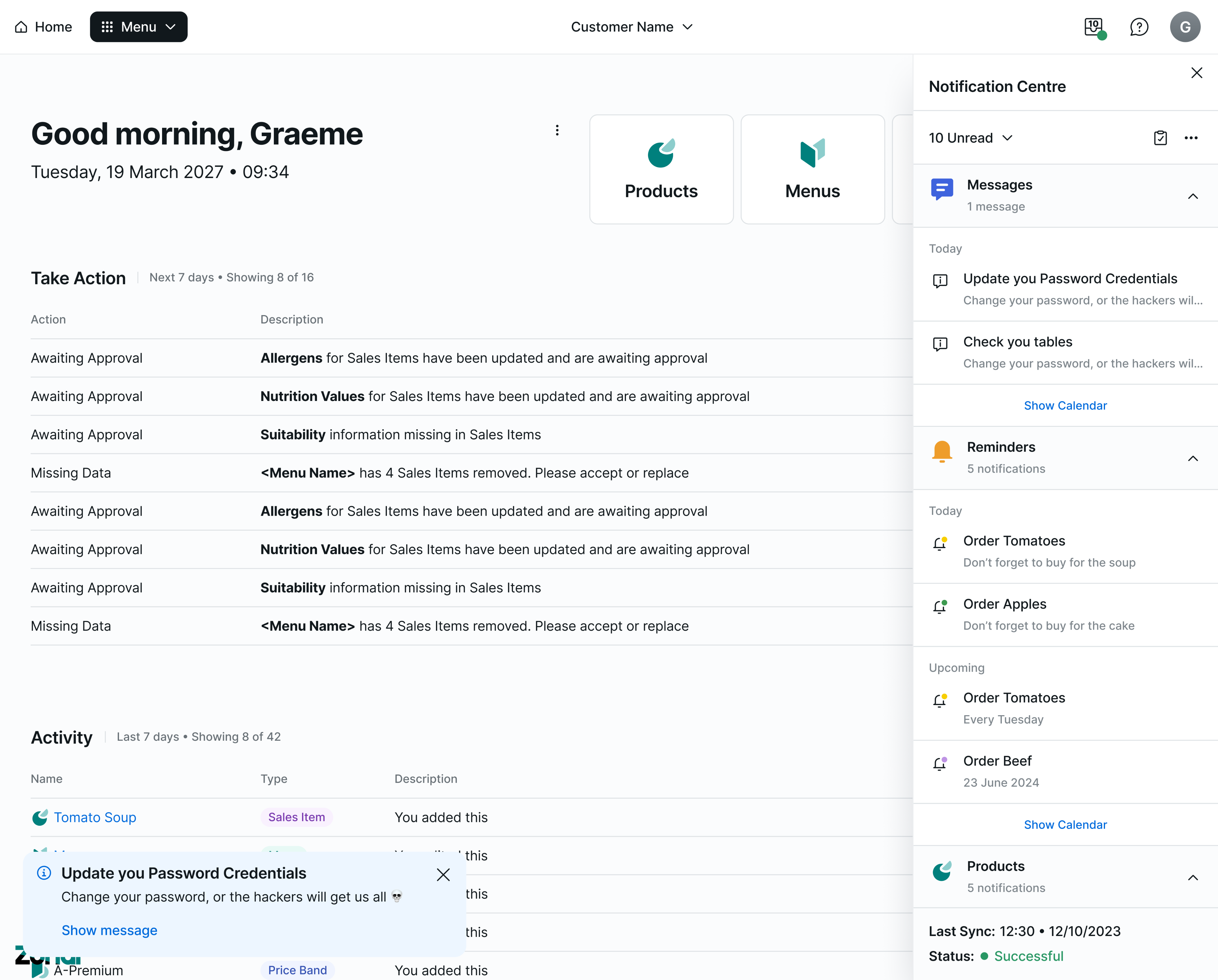Click the Show message link
The image size is (1218, 980).
[109, 930]
